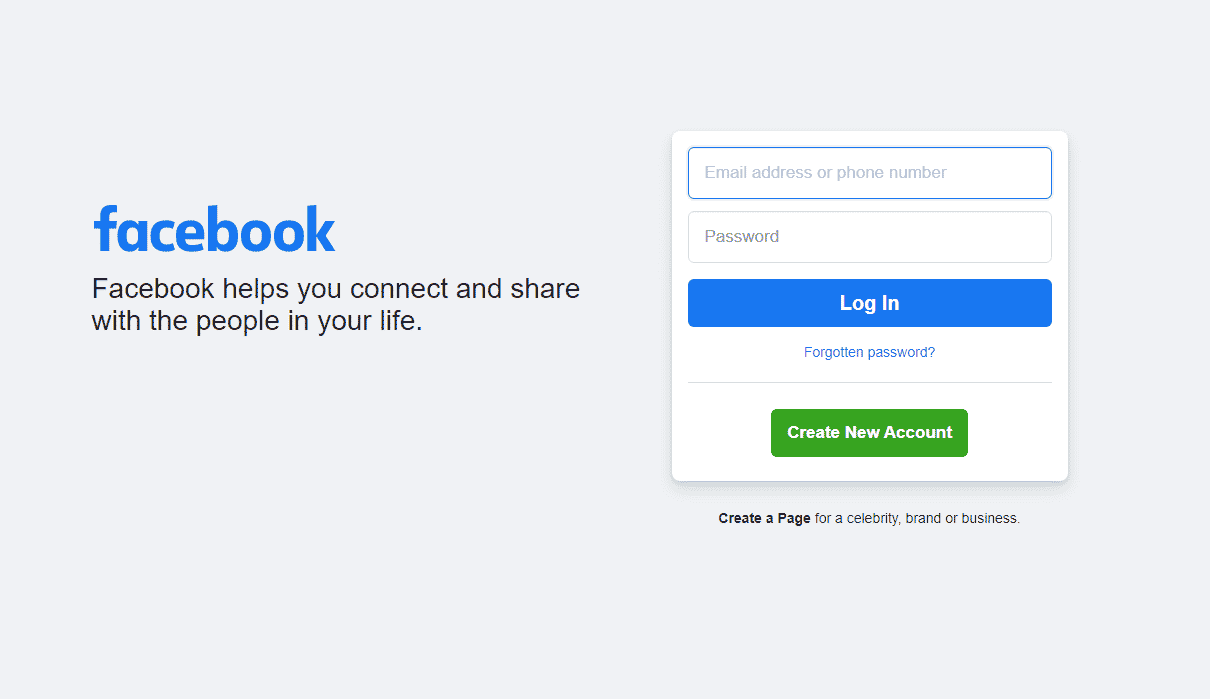
Task: Click the green Create New Account button
Action: click(869, 433)
